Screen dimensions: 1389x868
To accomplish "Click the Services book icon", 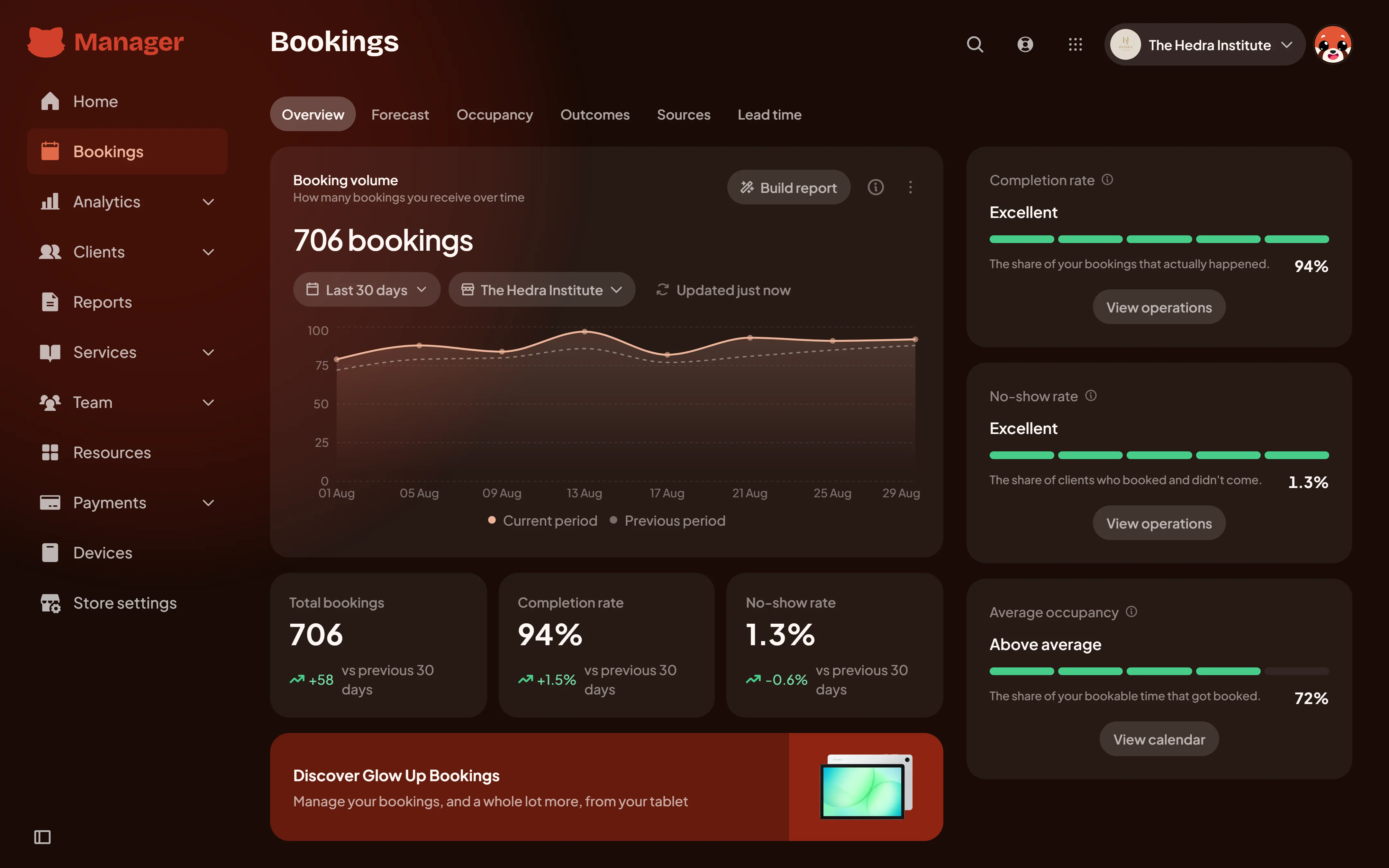I will tap(50, 352).
